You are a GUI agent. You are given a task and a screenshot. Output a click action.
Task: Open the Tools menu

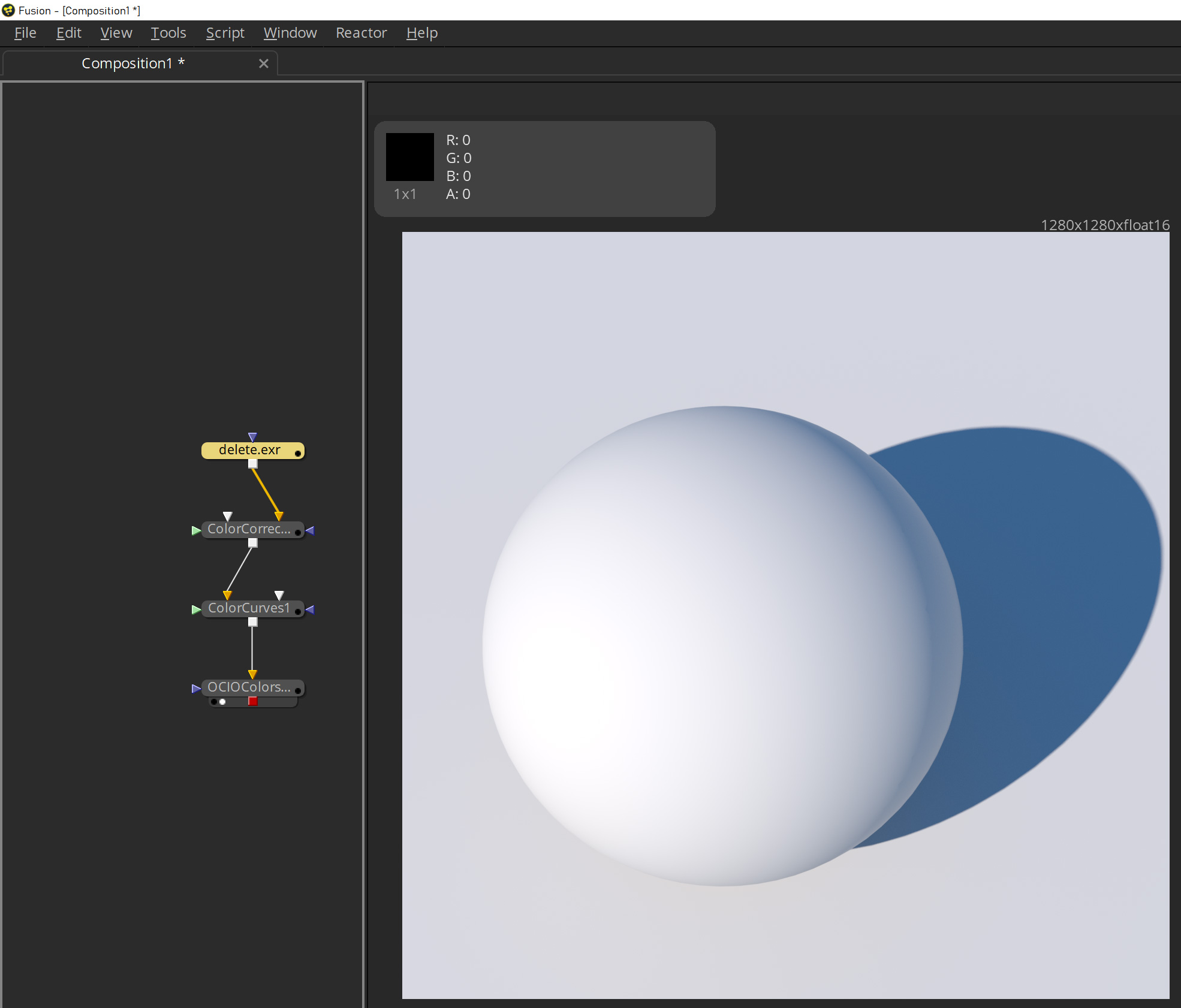pyautogui.click(x=168, y=33)
